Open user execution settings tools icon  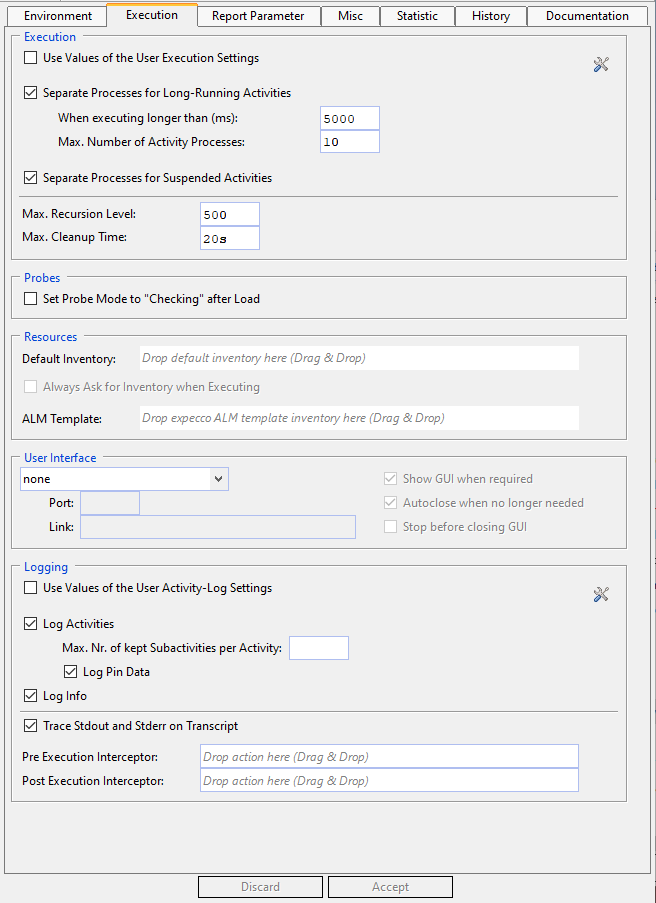(x=601, y=65)
